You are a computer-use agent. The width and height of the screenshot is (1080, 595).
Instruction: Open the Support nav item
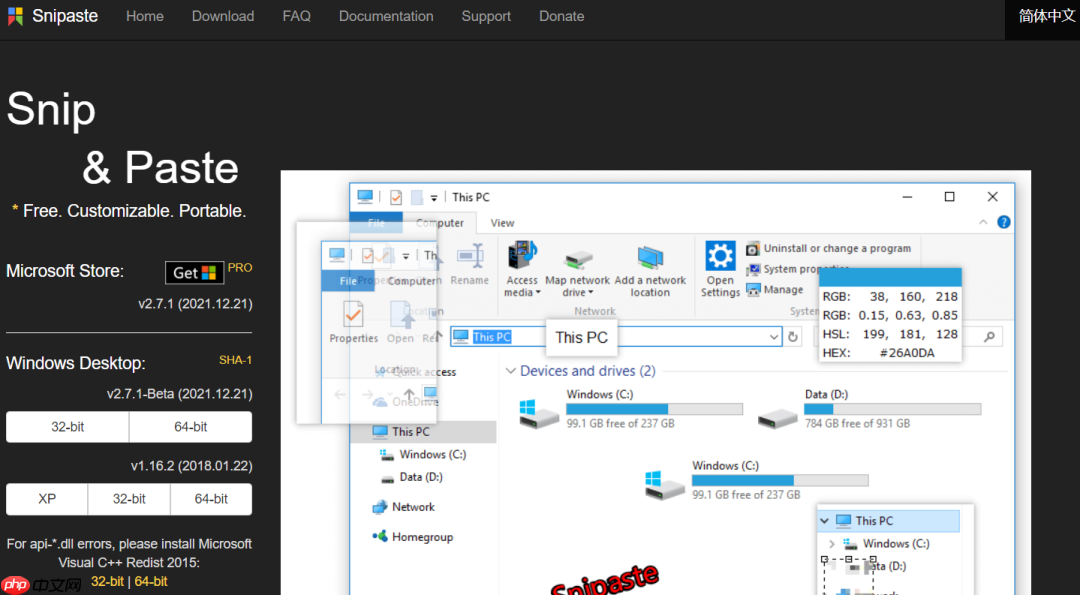[x=486, y=16]
